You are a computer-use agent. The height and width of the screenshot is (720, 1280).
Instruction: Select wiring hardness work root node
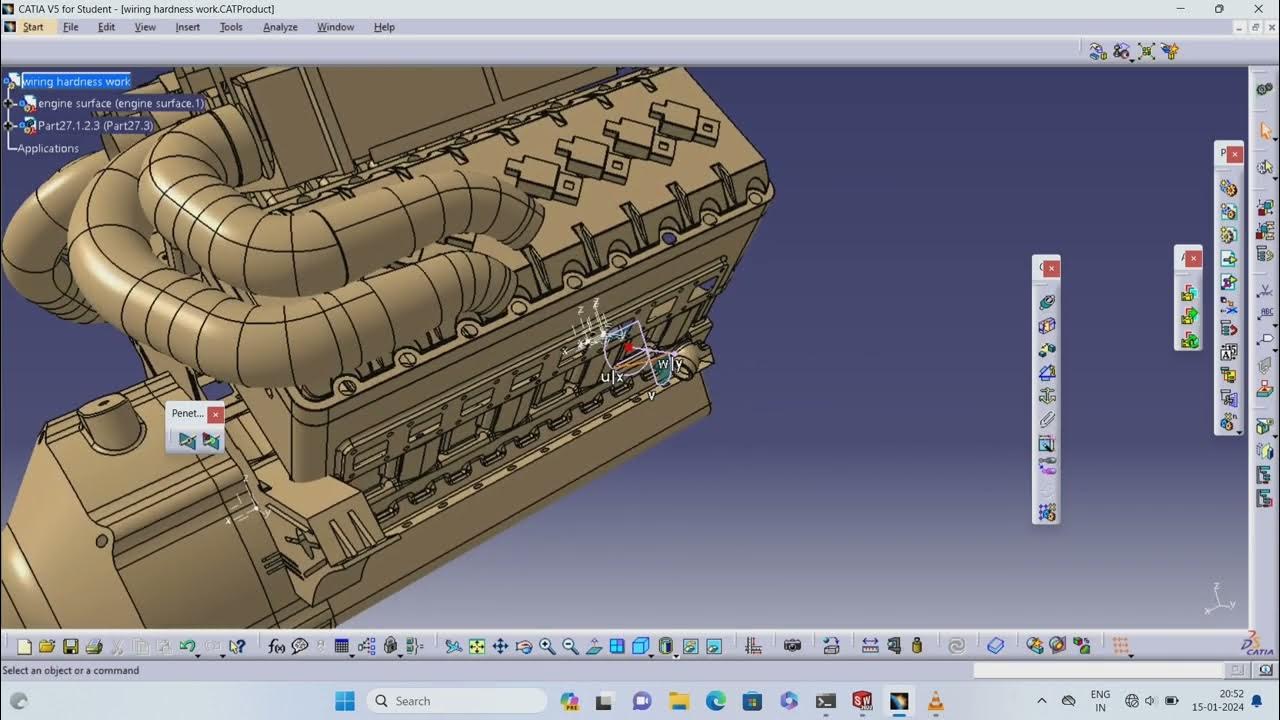pyautogui.click(x=77, y=81)
